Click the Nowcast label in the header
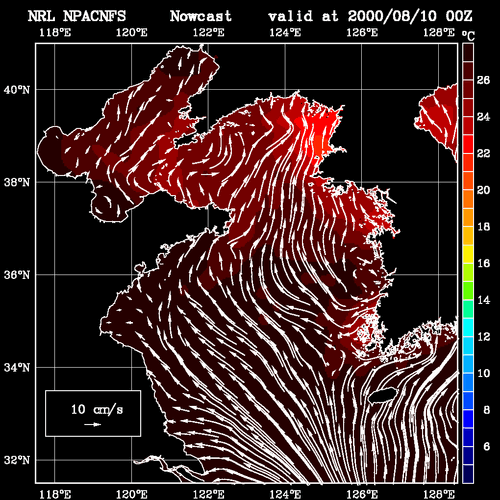Viewport: 500px width, 500px height. coord(201,16)
